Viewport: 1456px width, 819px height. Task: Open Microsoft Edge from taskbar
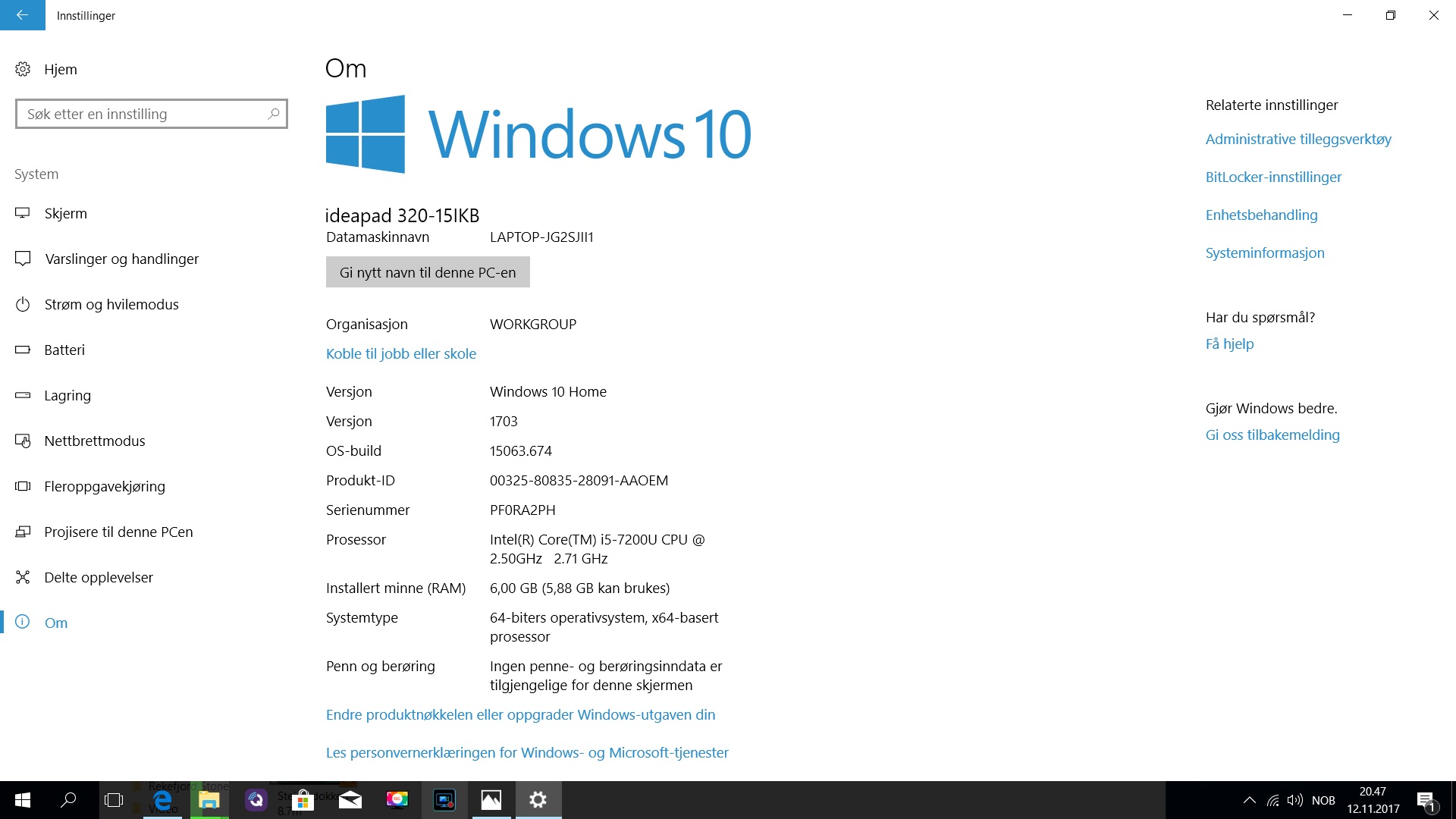click(x=162, y=800)
